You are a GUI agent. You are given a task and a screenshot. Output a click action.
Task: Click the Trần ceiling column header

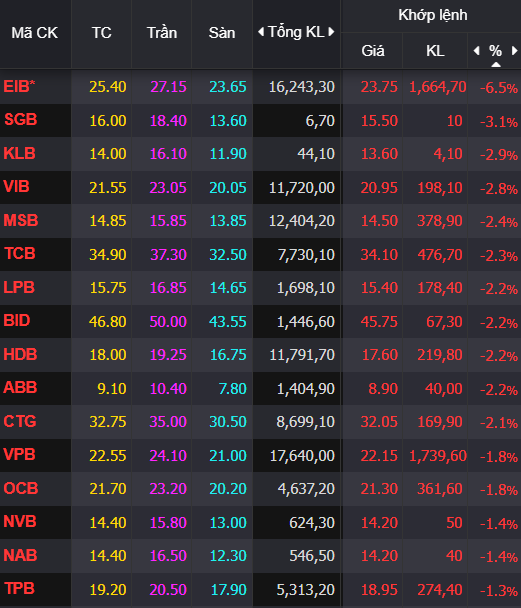click(x=162, y=33)
